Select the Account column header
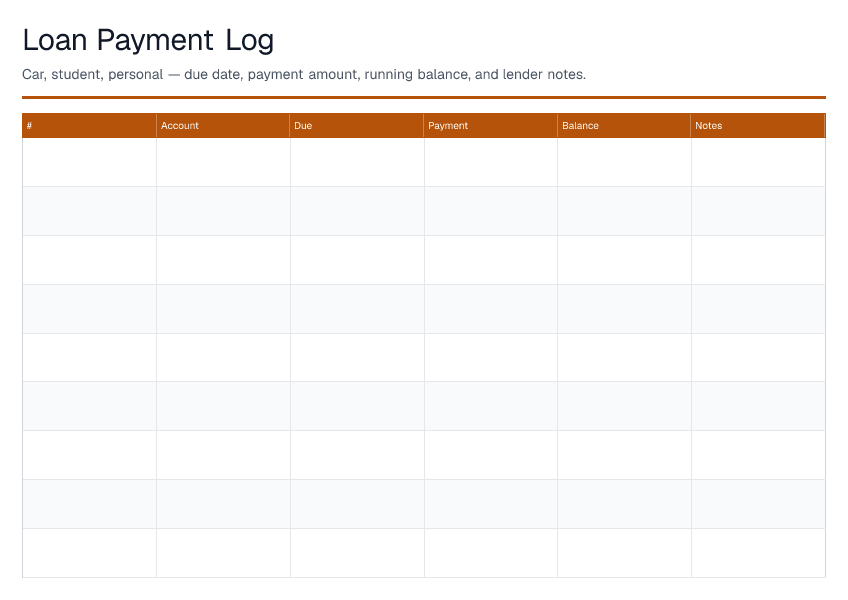This screenshot has height=600, width=848. pos(223,126)
